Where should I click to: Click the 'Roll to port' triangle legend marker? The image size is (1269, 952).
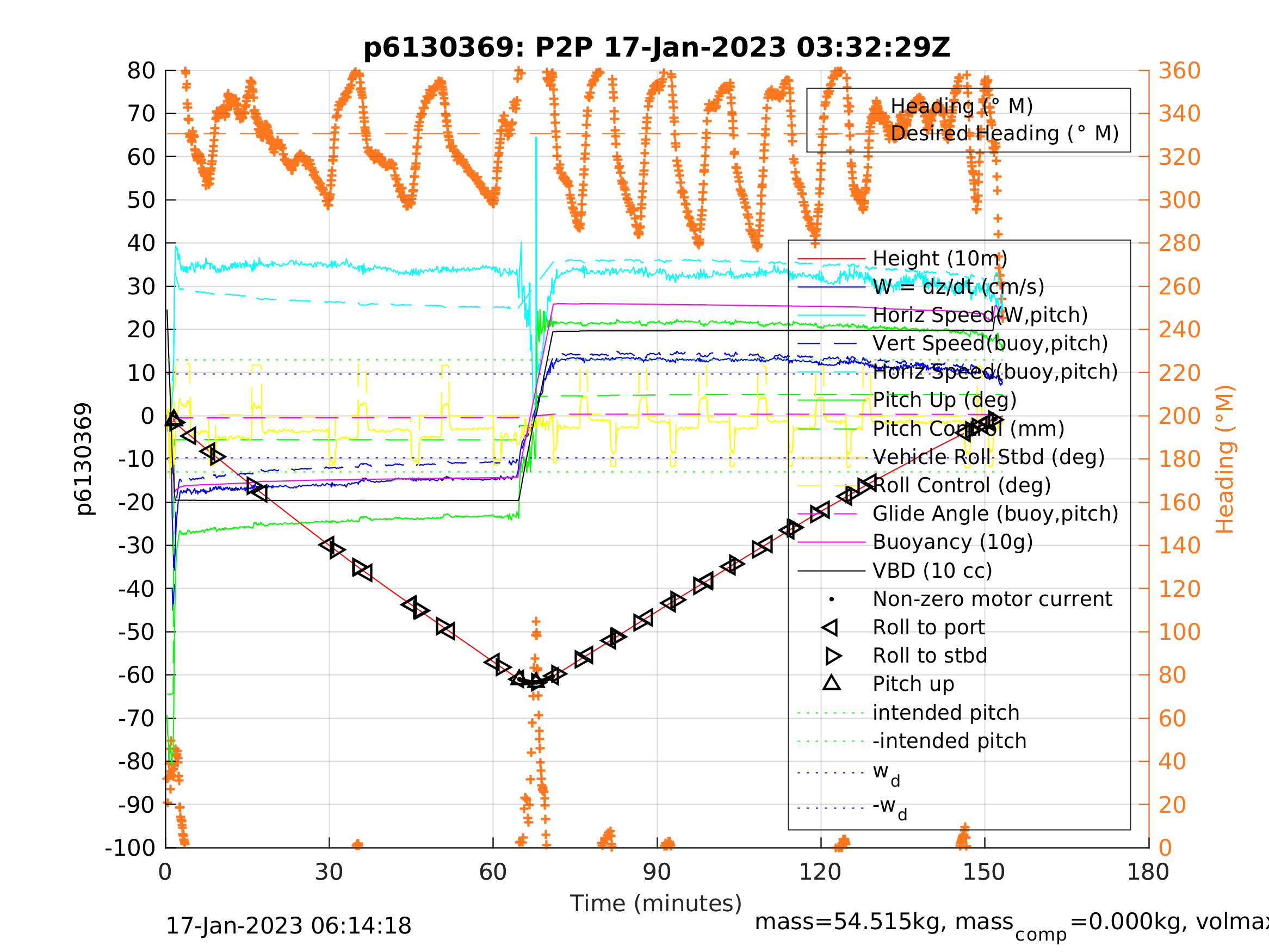(x=831, y=628)
